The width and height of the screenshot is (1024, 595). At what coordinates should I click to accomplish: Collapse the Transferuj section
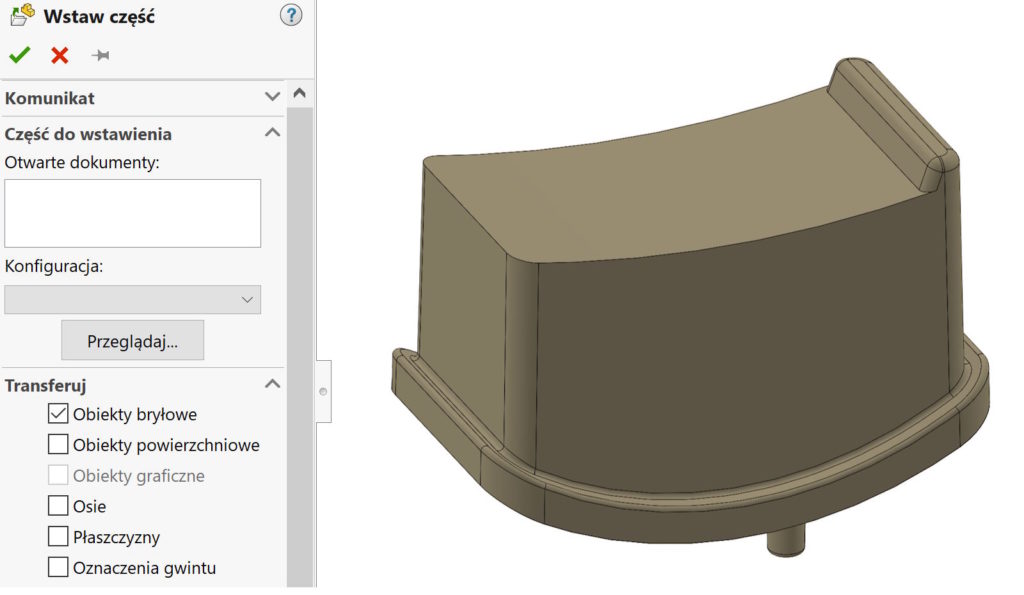[x=272, y=384]
